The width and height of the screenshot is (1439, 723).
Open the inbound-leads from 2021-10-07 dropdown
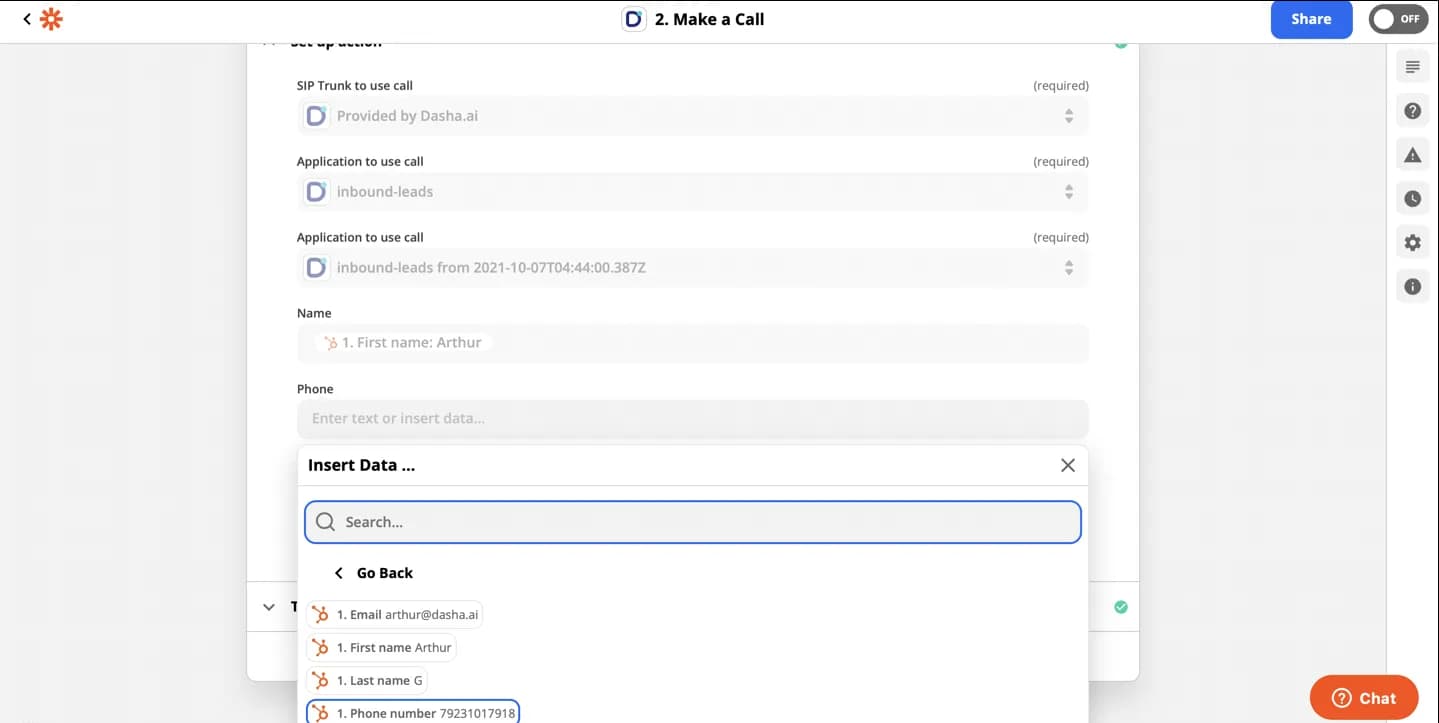click(692, 268)
